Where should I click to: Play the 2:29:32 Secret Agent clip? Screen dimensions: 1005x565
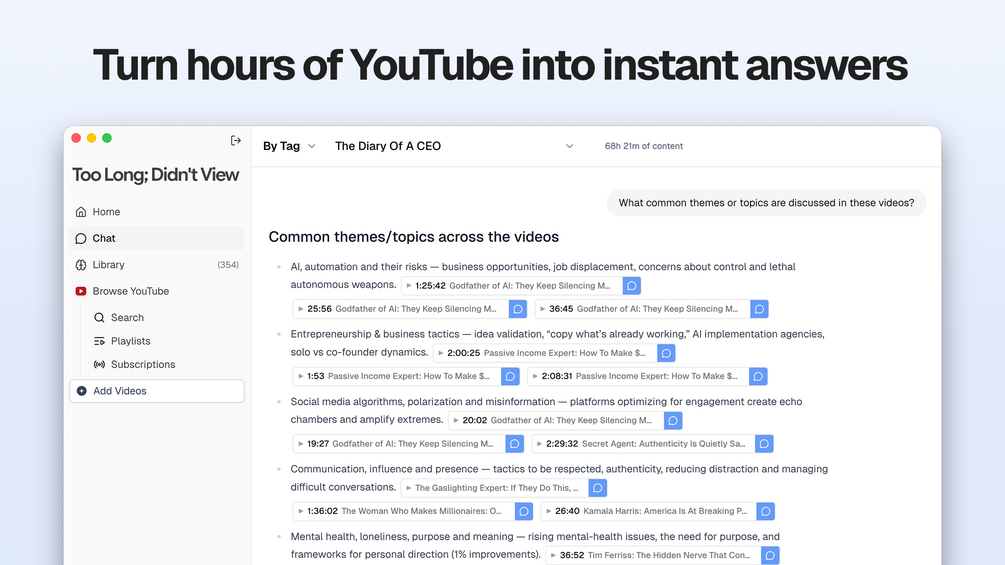tap(644, 443)
